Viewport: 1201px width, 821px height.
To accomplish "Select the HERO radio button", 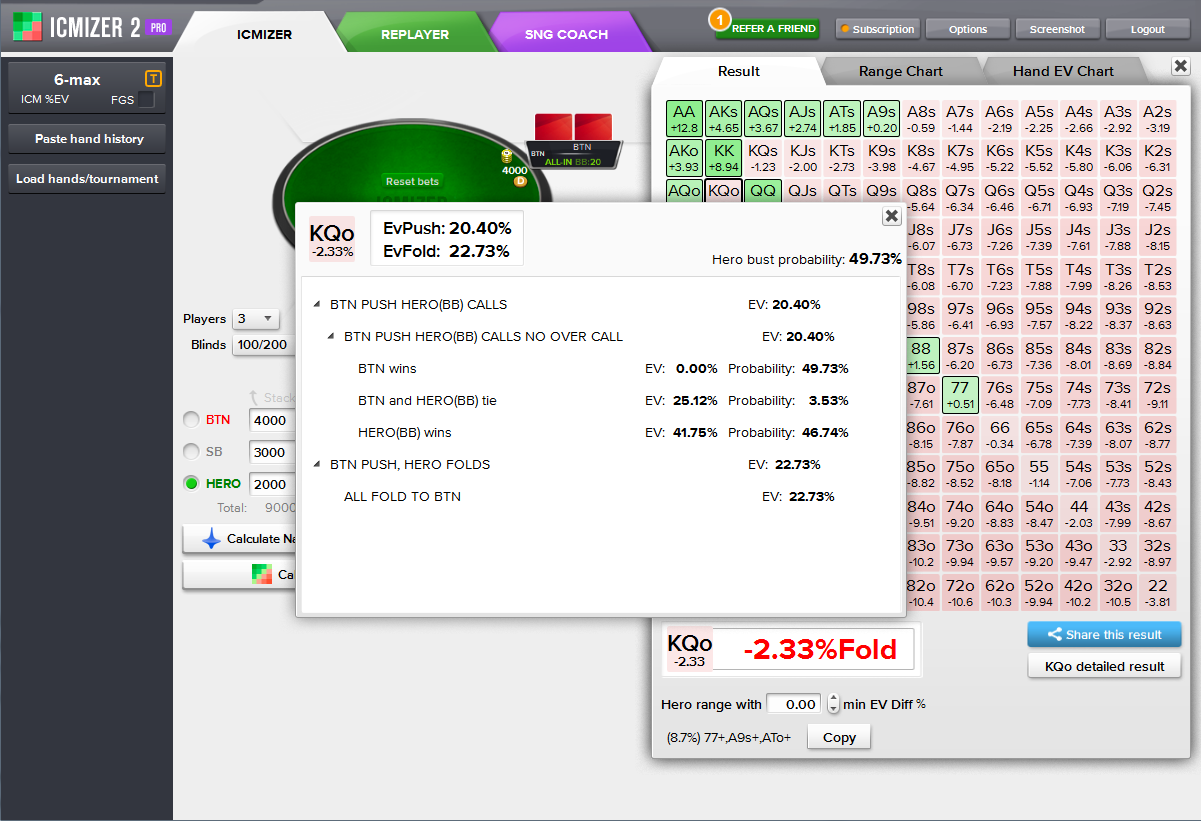I will [x=191, y=484].
